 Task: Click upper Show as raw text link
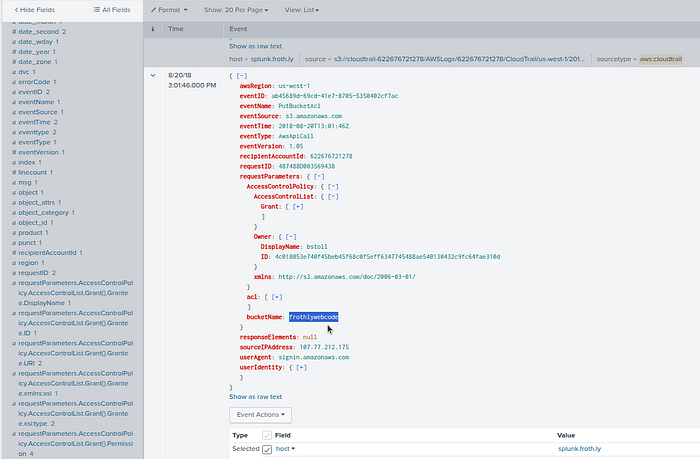click(x=256, y=46)
